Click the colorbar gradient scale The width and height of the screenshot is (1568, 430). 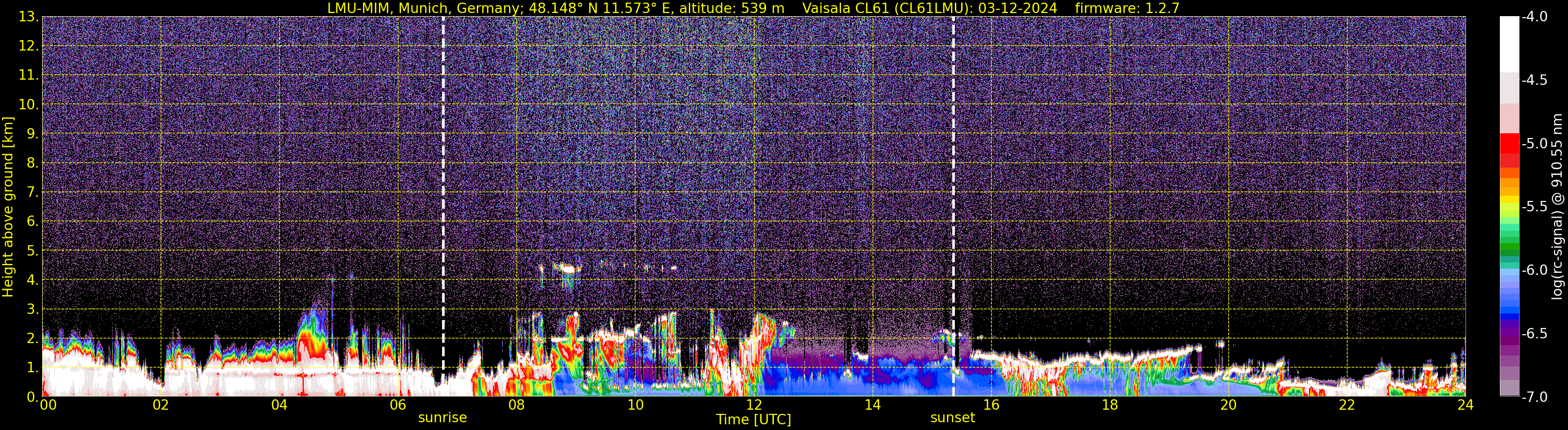1509,207
